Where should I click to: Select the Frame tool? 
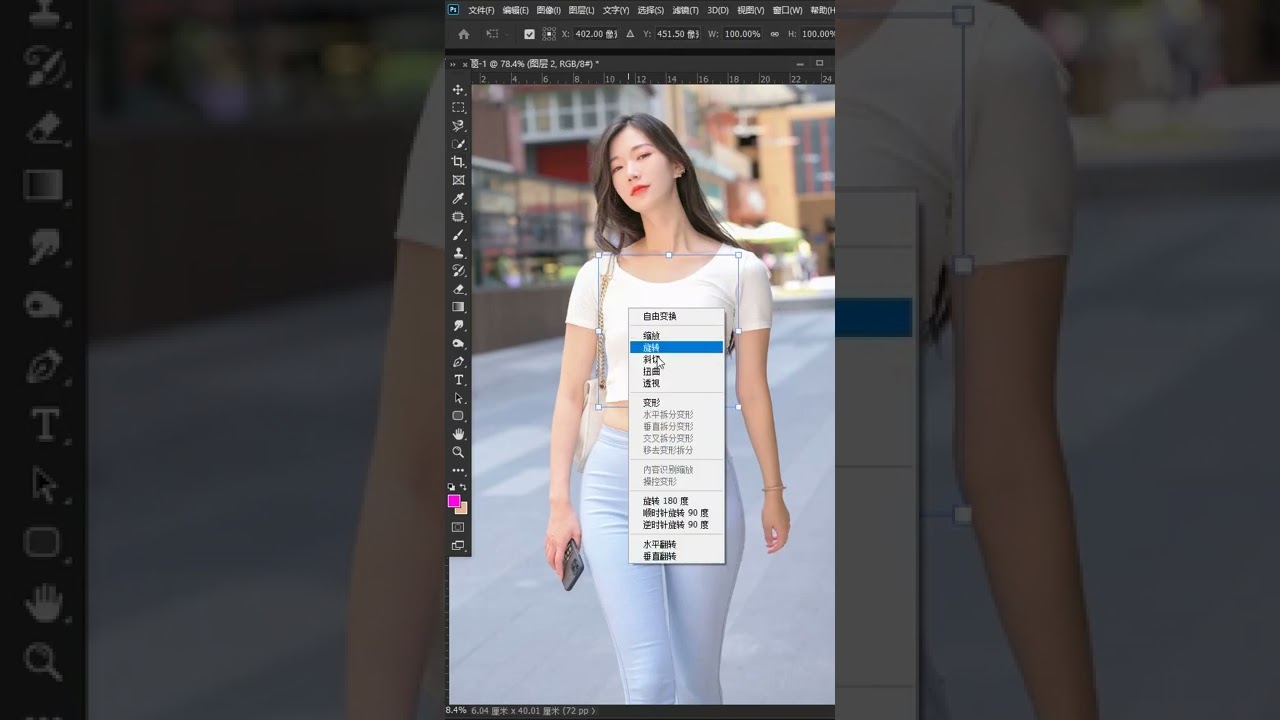coord(458,180)
